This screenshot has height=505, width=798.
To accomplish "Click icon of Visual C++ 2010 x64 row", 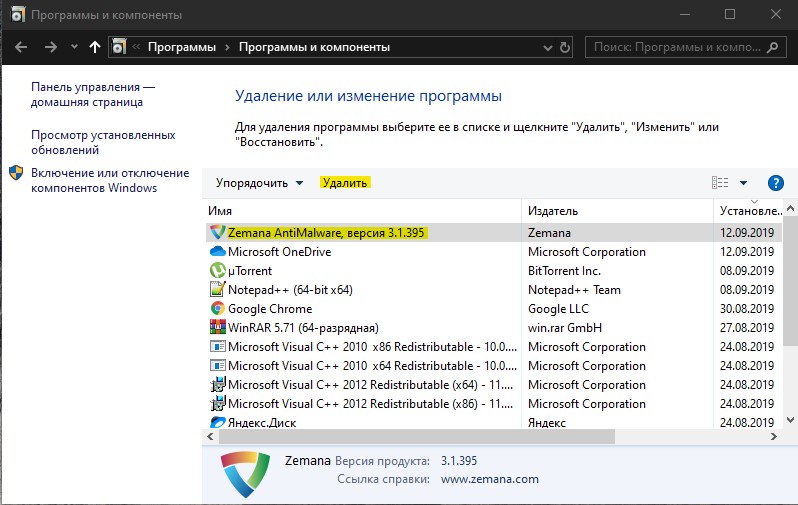I will coord(218,366).
